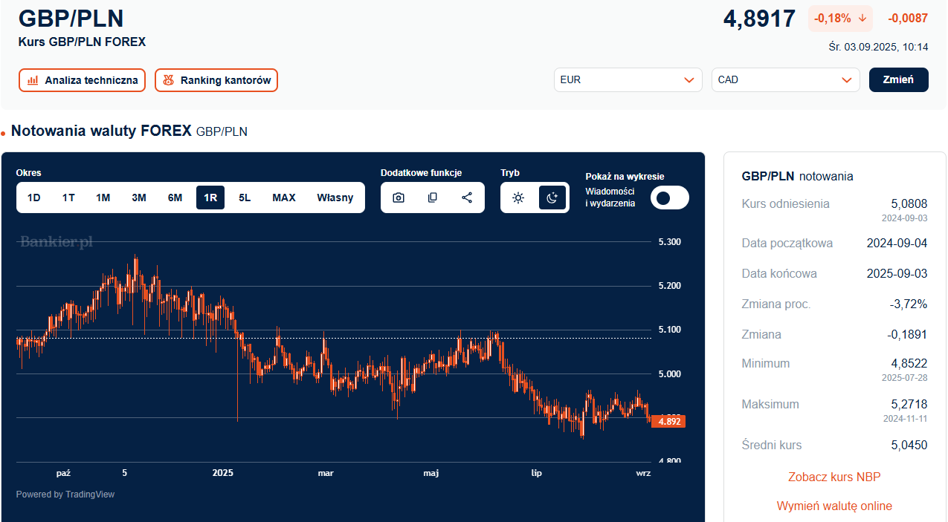The height and width of the screenshot is (522, 948).
Task: Click the Maksimum value 5,2718
Action: (909, 404)
